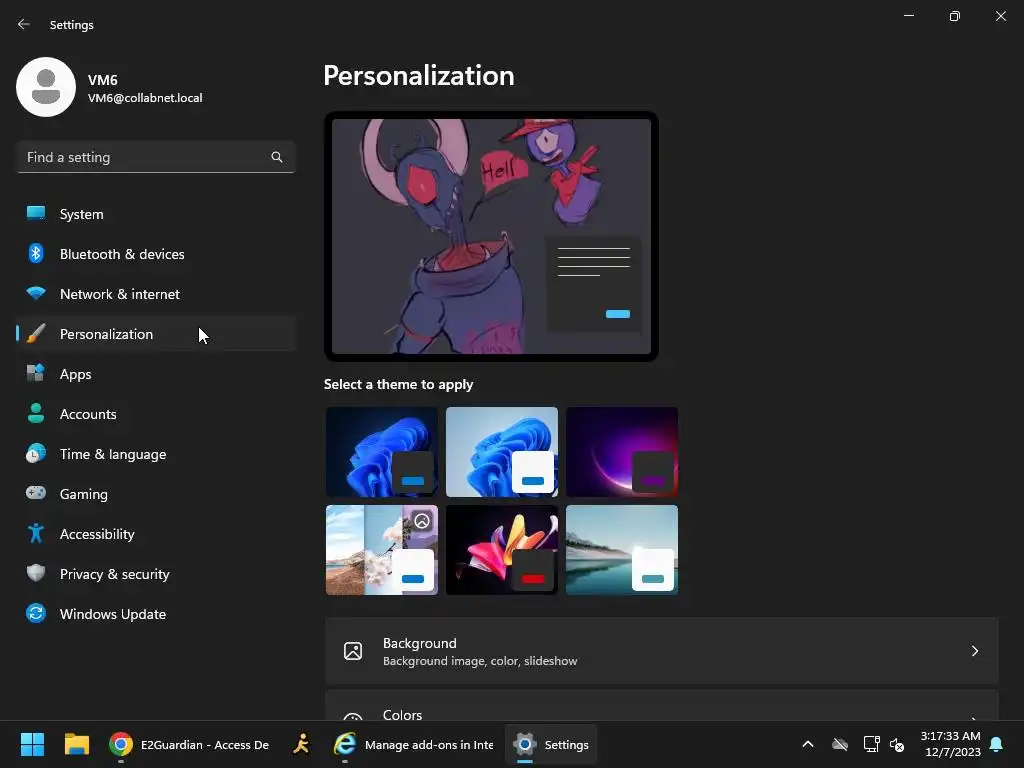
Task: Select the Apps category label
Action: pos(76,374)
